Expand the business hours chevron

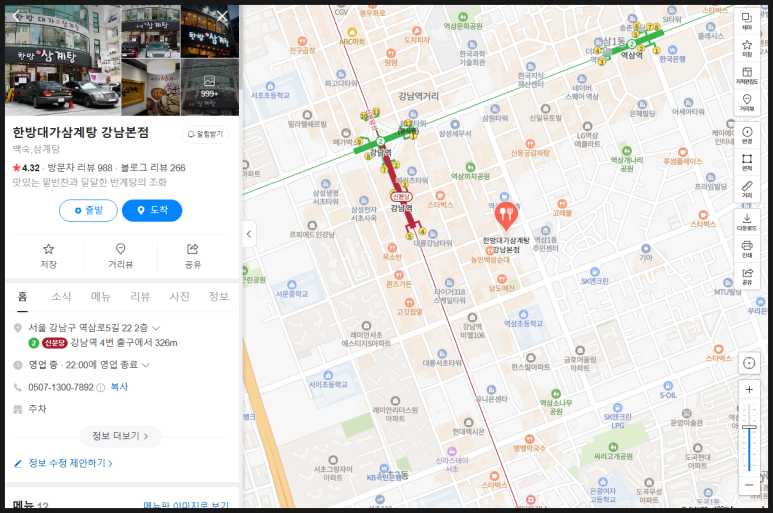[x=145, y=365]
